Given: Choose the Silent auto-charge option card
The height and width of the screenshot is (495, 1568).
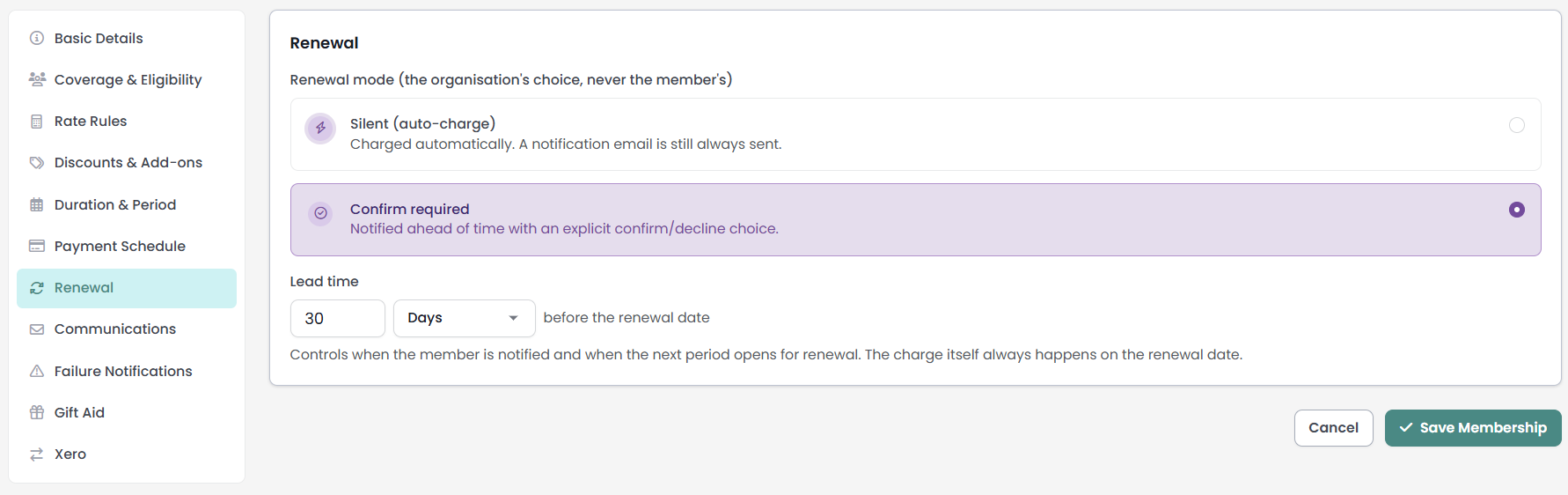Looking at the screenshot, I should coord(915,134).
